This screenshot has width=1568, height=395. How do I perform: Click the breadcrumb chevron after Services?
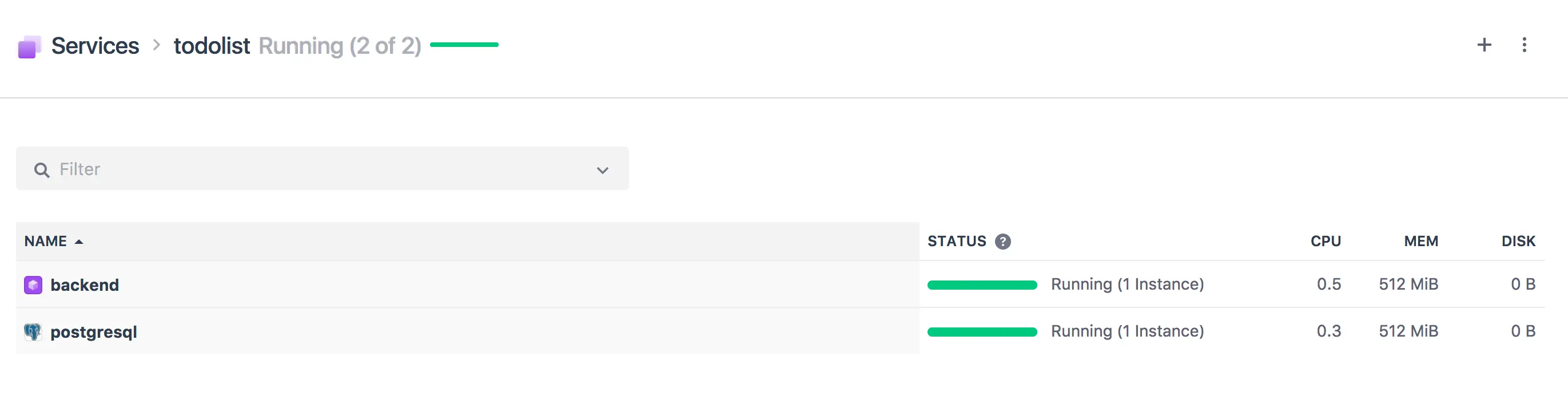[157, 45]
